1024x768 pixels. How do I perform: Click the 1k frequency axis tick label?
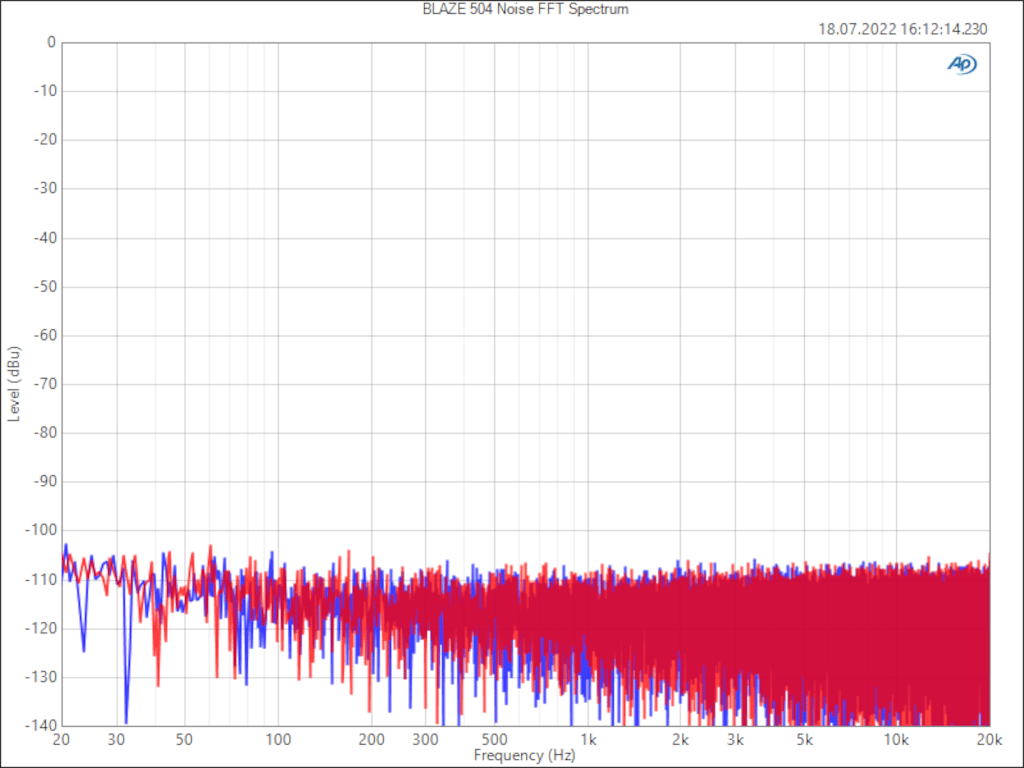coord(588,740)
